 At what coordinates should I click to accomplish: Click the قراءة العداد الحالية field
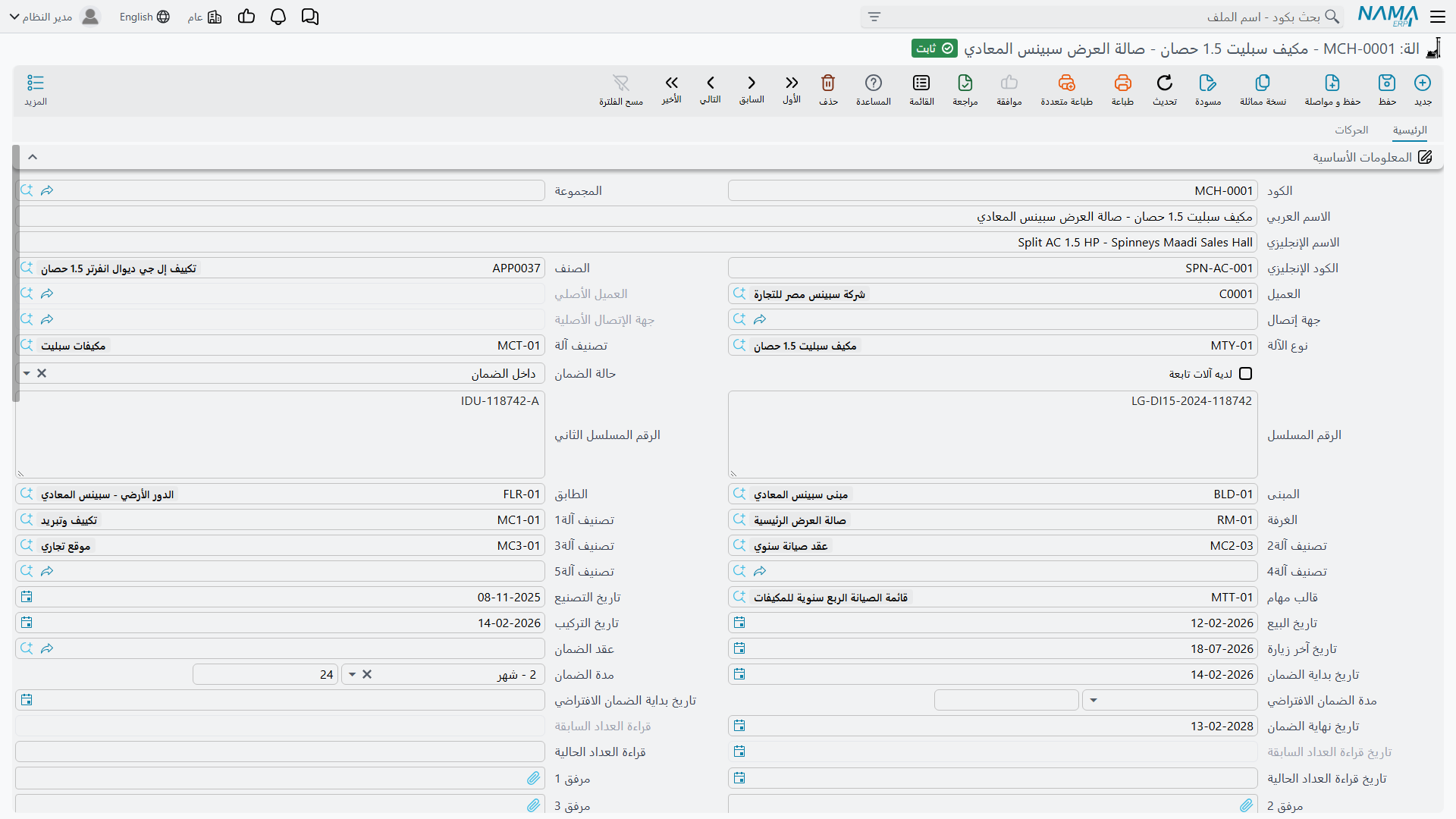280,752
